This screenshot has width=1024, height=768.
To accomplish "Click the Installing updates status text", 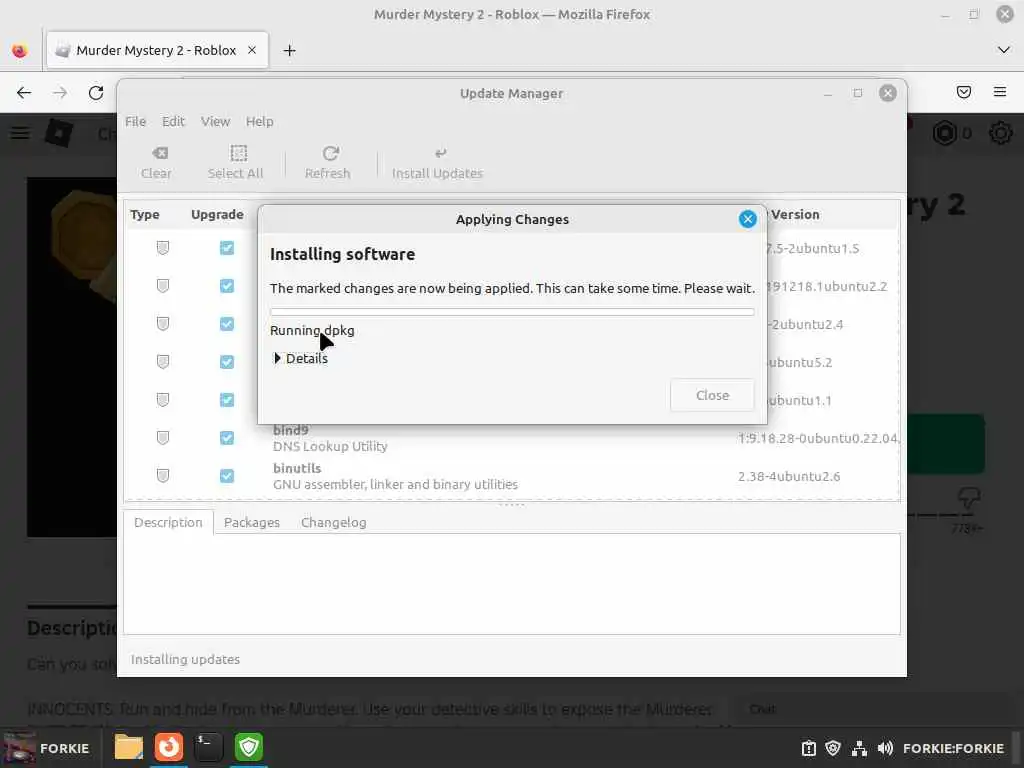I will [185, 660].
